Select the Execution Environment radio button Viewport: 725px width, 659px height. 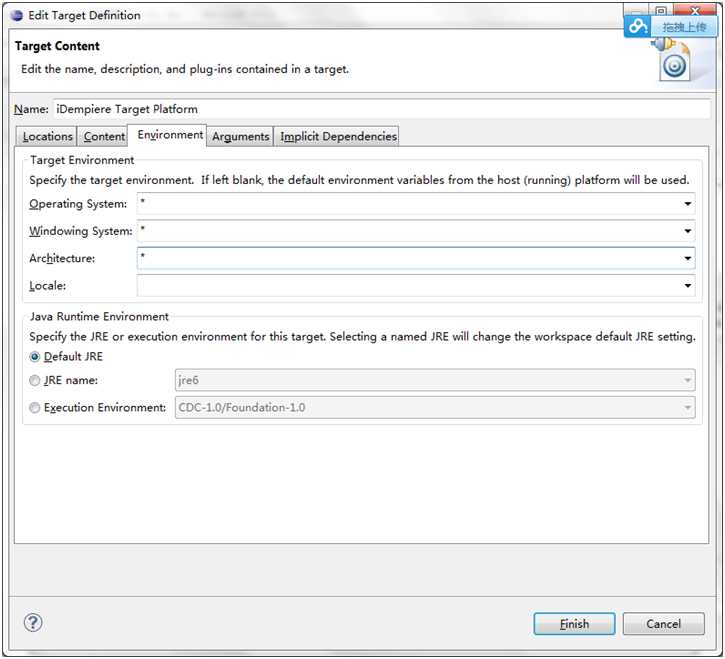[35, 407]
